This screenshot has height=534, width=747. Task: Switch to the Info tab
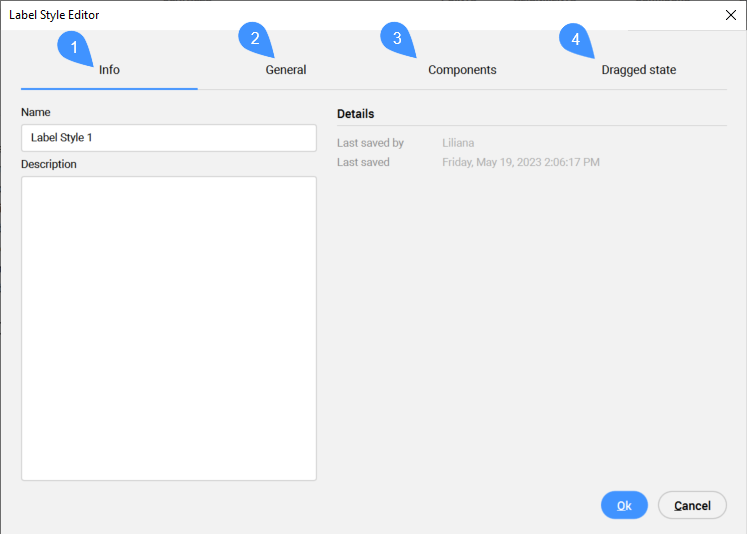coord(109,70)
